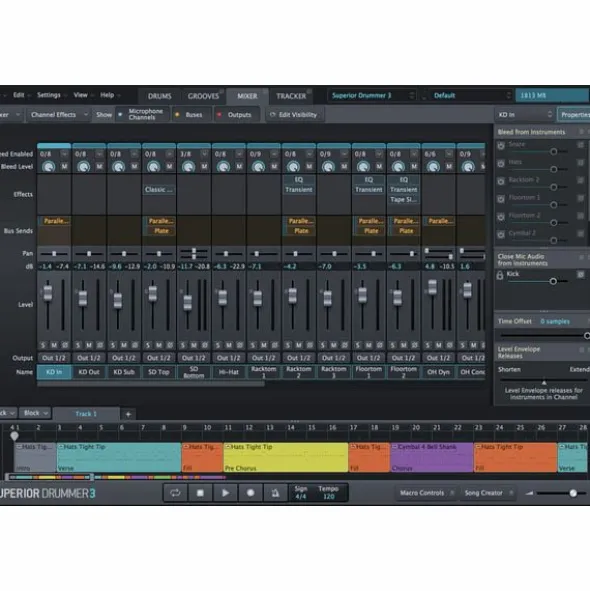Screen dimensions: 590x591
Task: Open the Block dropdown menu
Action: (x=35, y=413)
